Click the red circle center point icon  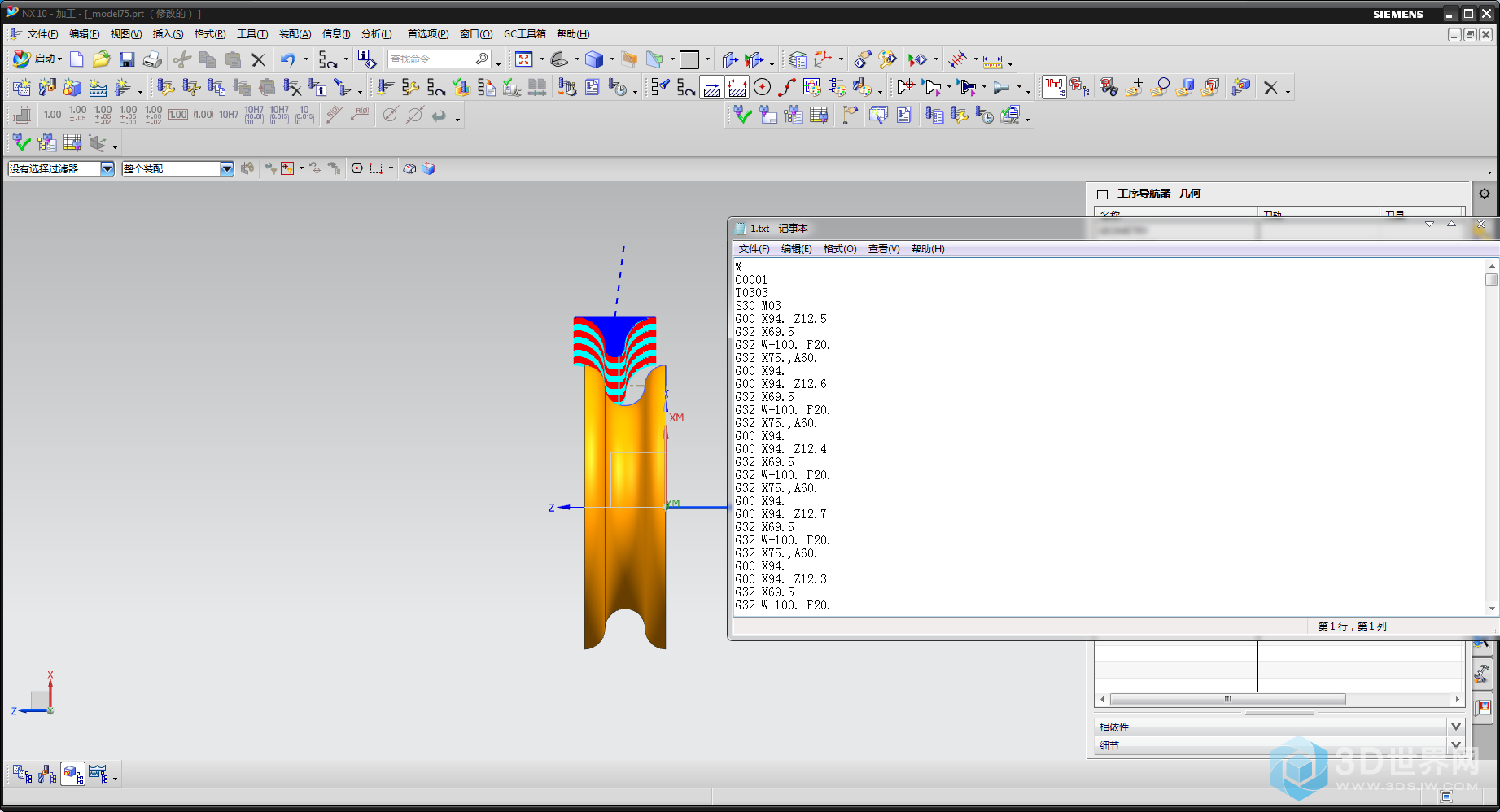(x=762, y=87)
